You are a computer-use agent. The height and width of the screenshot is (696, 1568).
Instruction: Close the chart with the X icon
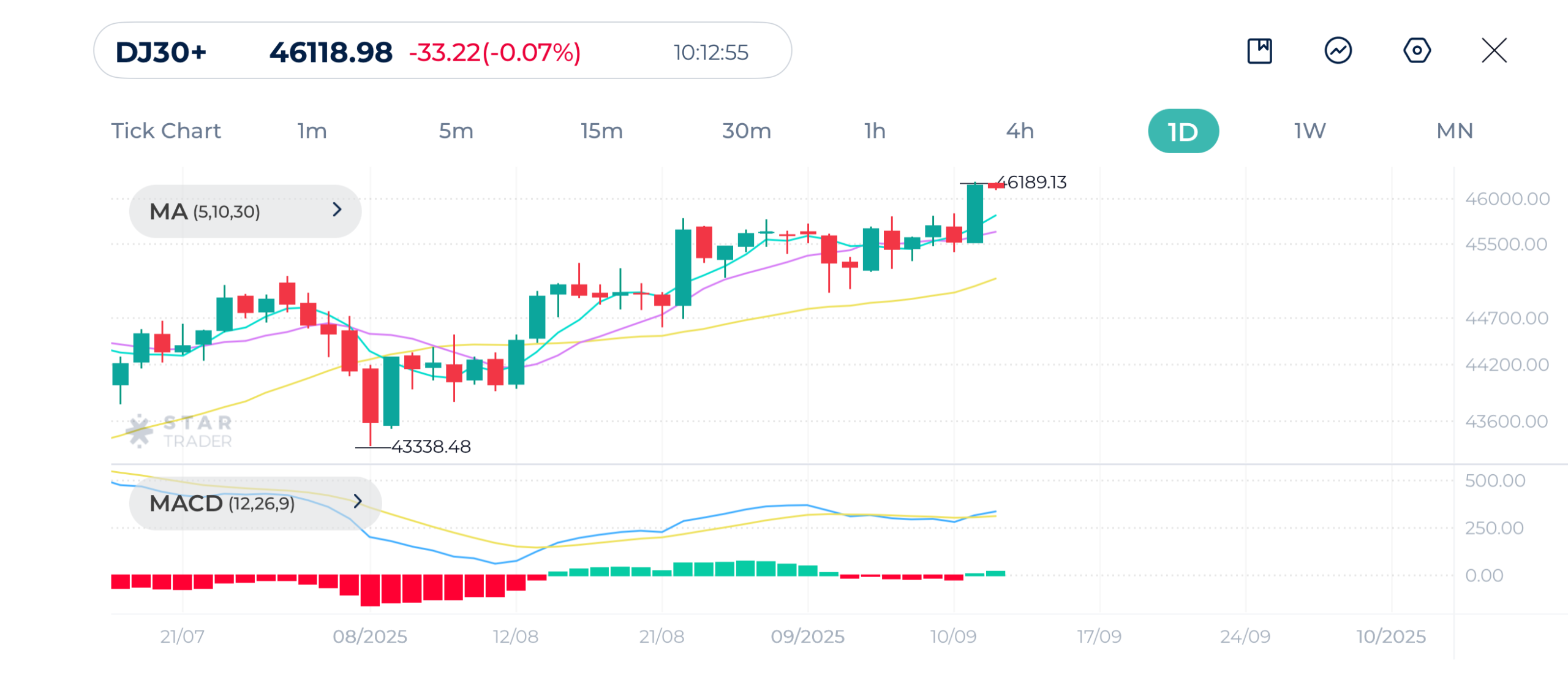click(1494, 51)
